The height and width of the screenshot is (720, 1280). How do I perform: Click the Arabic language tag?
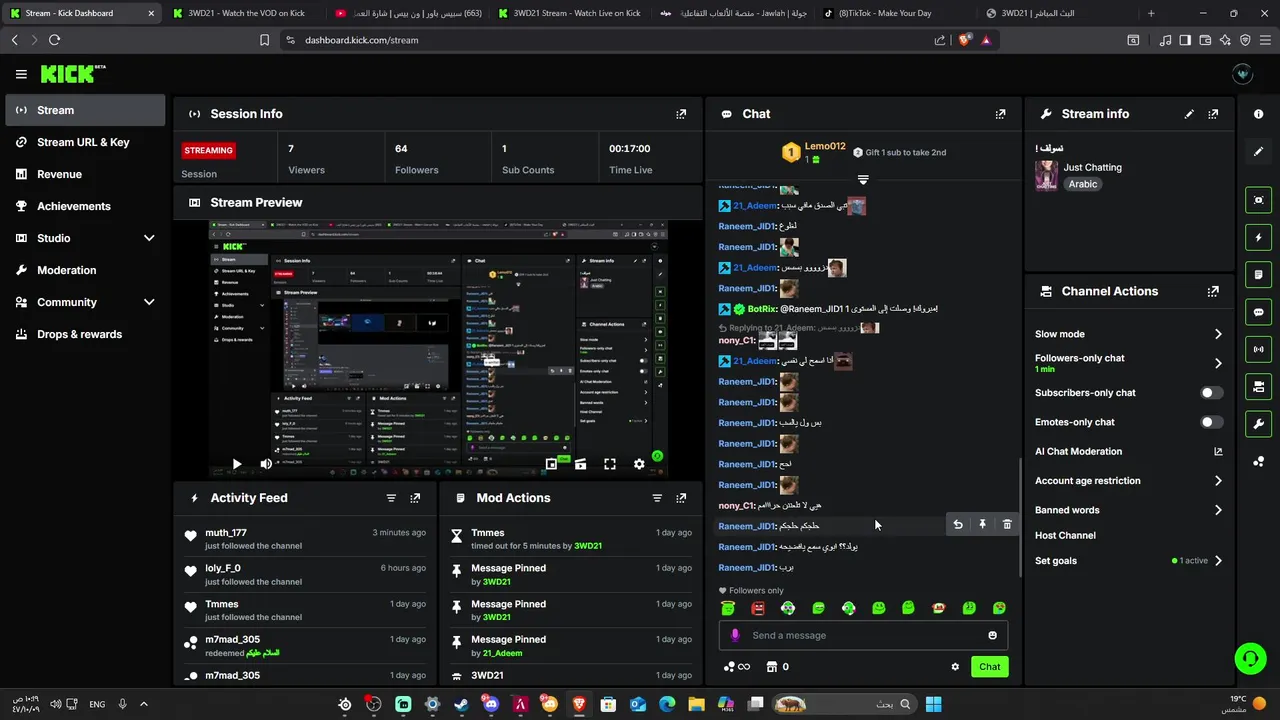[1082, 184]
